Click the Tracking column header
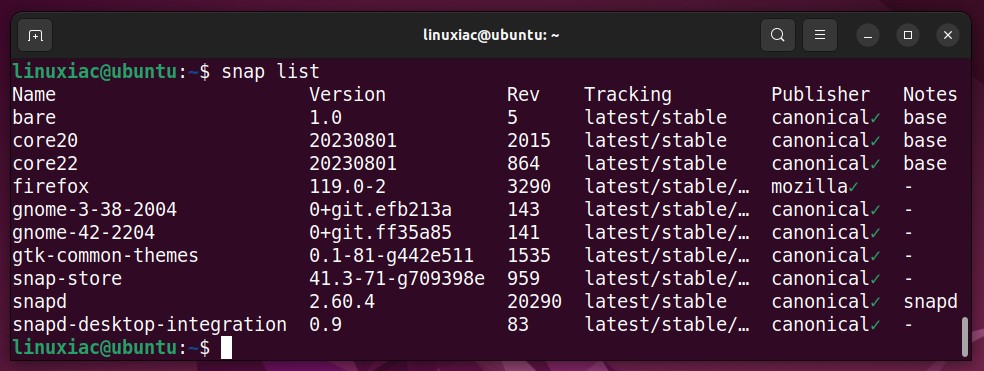 pyautogui.click(x=628, y=95)
